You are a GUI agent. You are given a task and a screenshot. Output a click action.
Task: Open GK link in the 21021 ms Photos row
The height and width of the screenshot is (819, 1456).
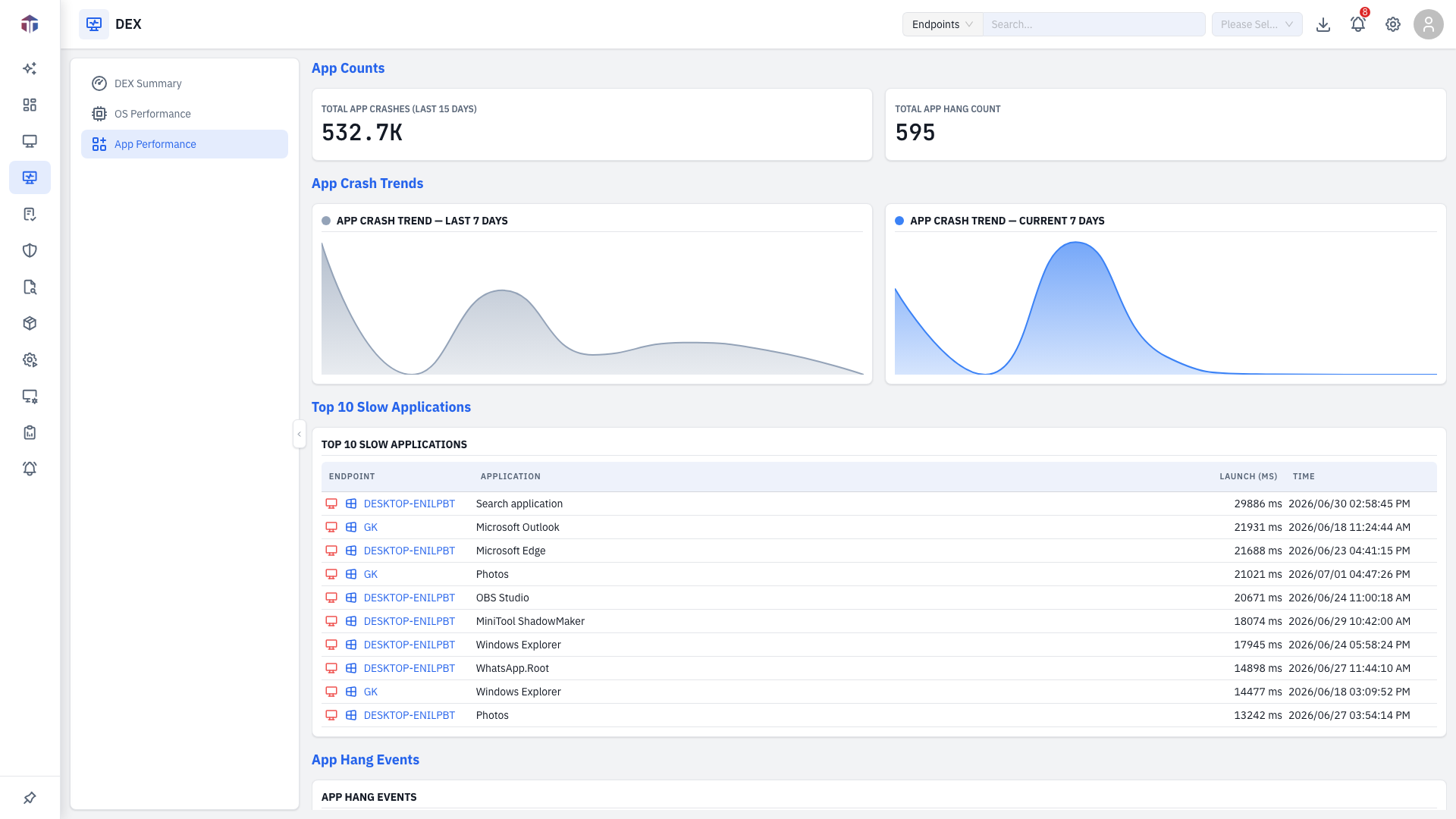(x=371, y=574)
